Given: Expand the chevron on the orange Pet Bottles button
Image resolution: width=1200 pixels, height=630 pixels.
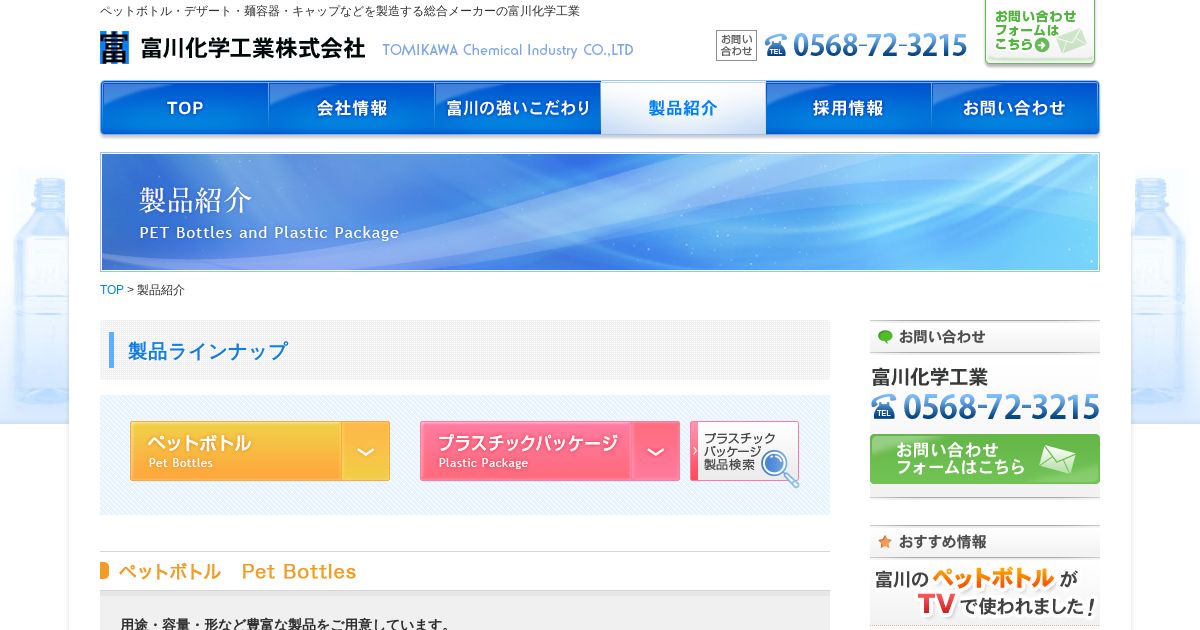Looking at the screenshot, I should (x=366, y=451).
